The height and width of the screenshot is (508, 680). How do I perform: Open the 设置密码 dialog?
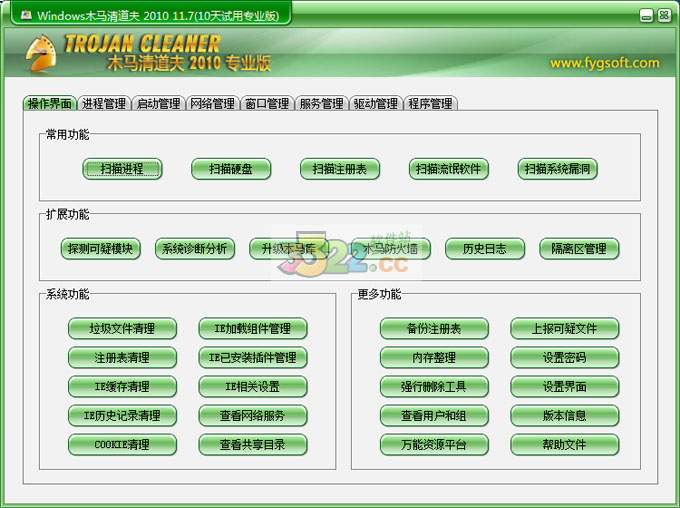point(565,357)
